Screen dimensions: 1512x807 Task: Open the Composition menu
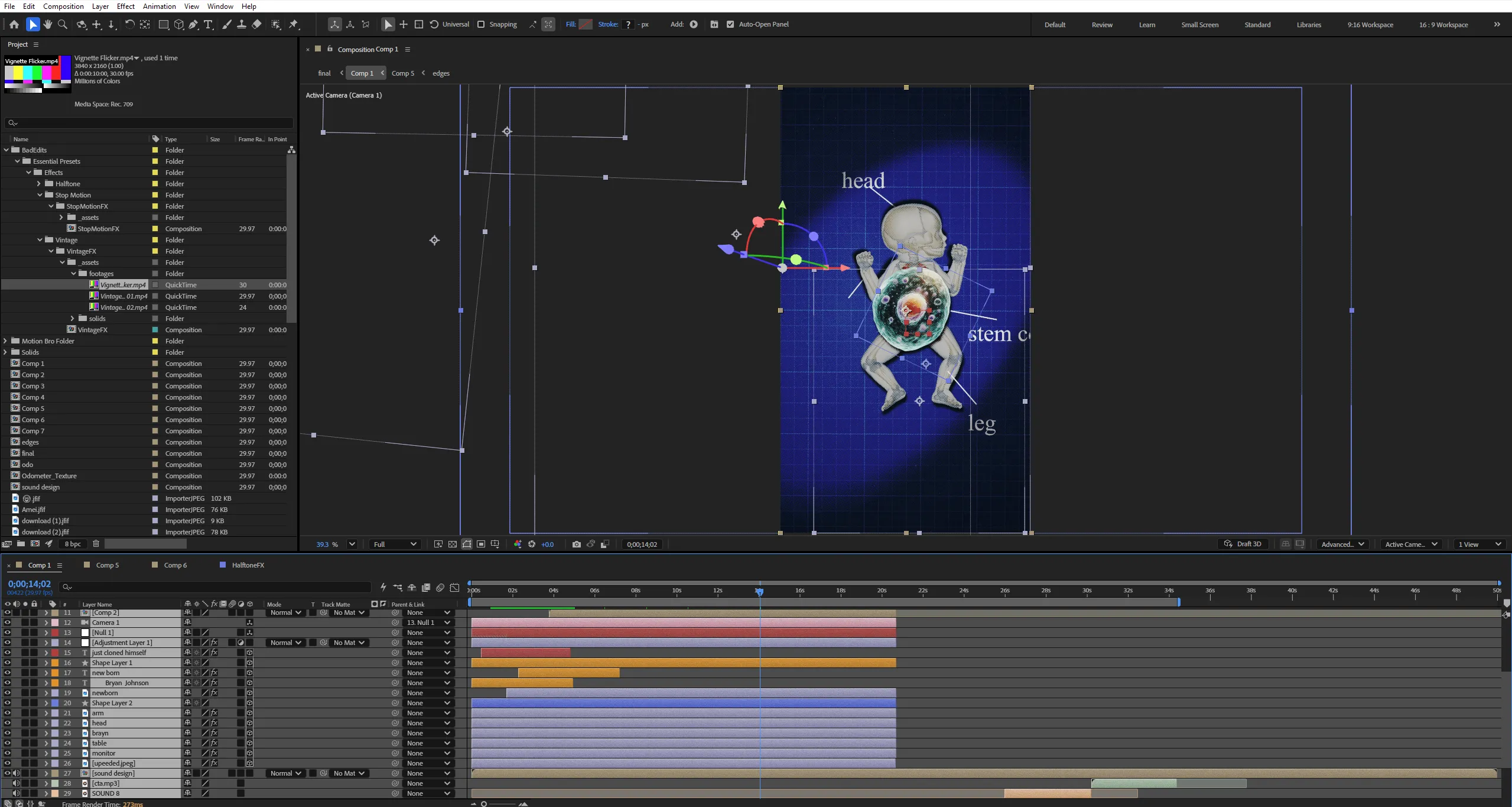(63, 7)
